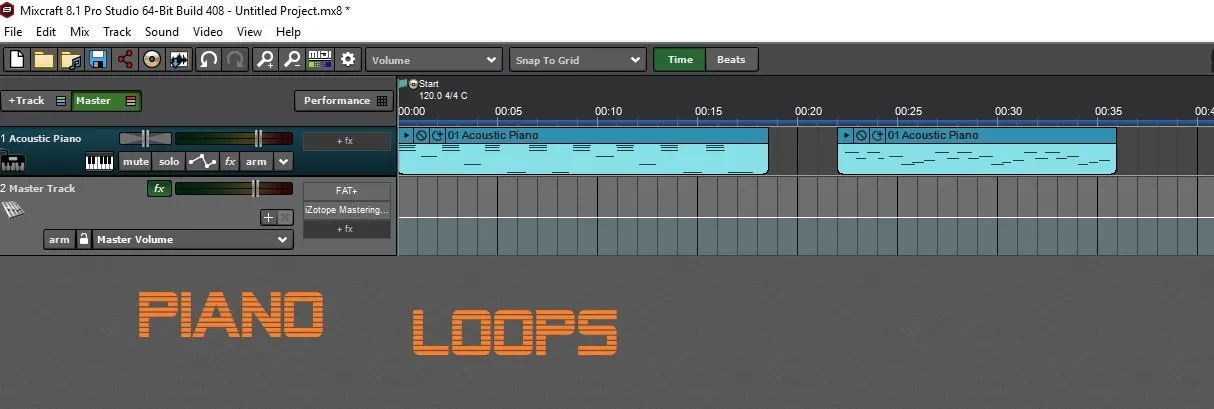Zoom out with magnifier minus icon
The image size is (1214, 409).
292,60
